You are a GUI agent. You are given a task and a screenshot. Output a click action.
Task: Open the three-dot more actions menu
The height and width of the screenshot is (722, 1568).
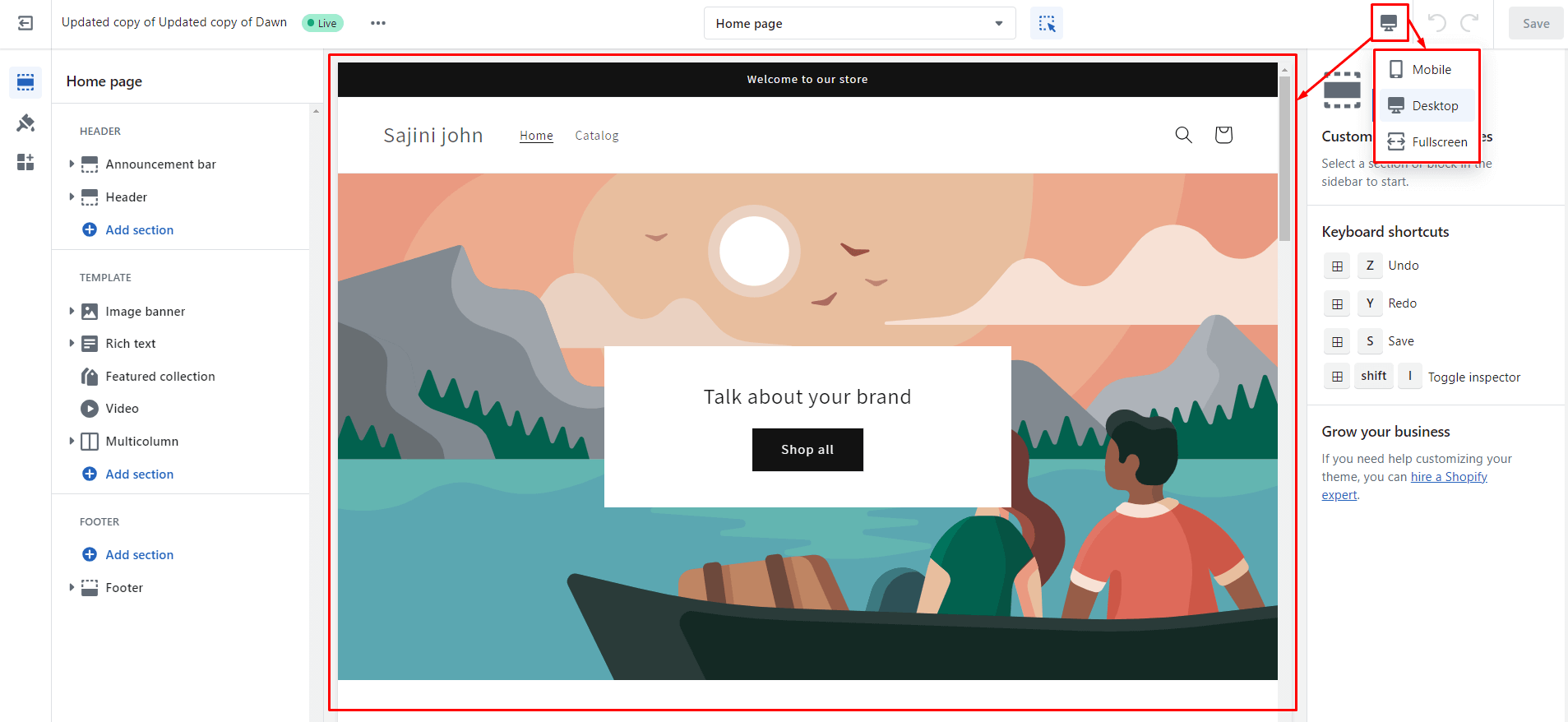coord(377,23)
